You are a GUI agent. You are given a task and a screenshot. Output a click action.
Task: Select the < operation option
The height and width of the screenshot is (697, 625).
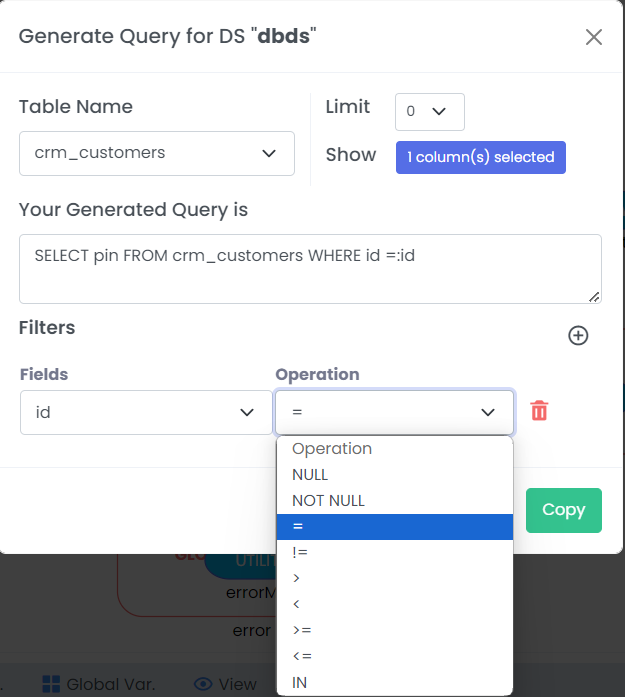pos(395,604)
